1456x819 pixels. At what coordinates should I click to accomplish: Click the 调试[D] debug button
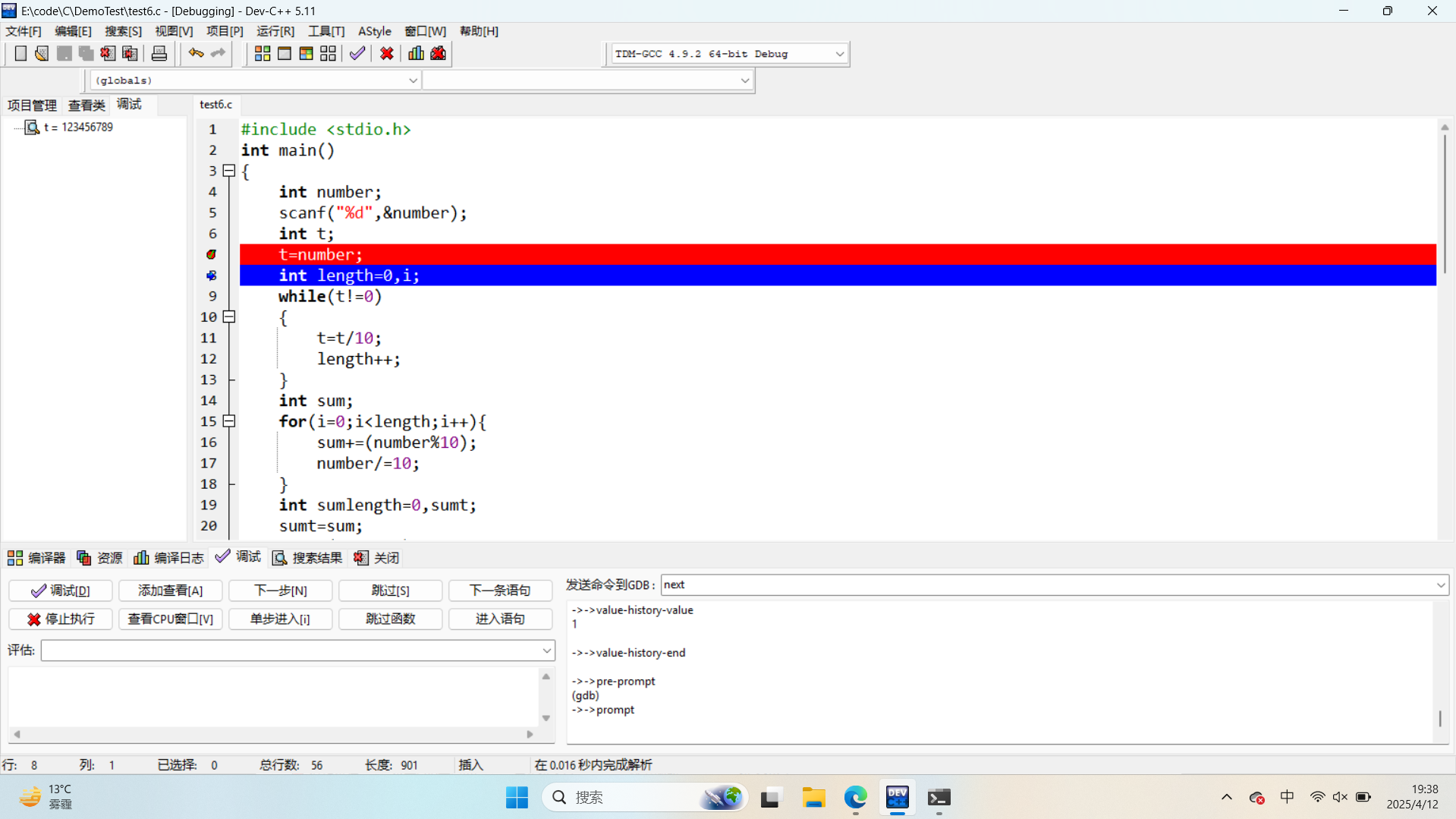pyautogui.click(x=61, y=591)
